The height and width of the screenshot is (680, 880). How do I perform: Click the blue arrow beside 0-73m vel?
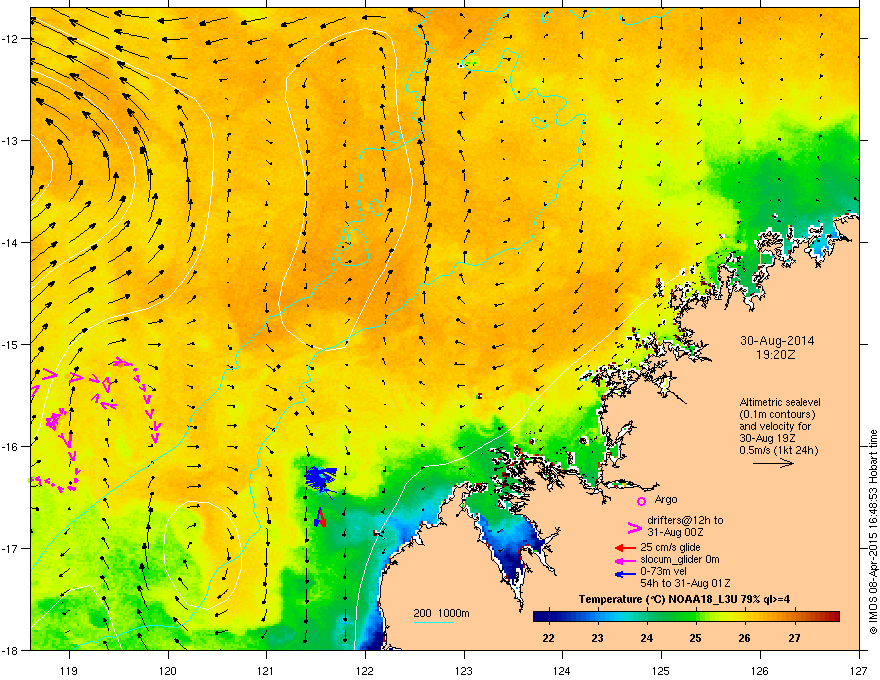coord(625,573)
